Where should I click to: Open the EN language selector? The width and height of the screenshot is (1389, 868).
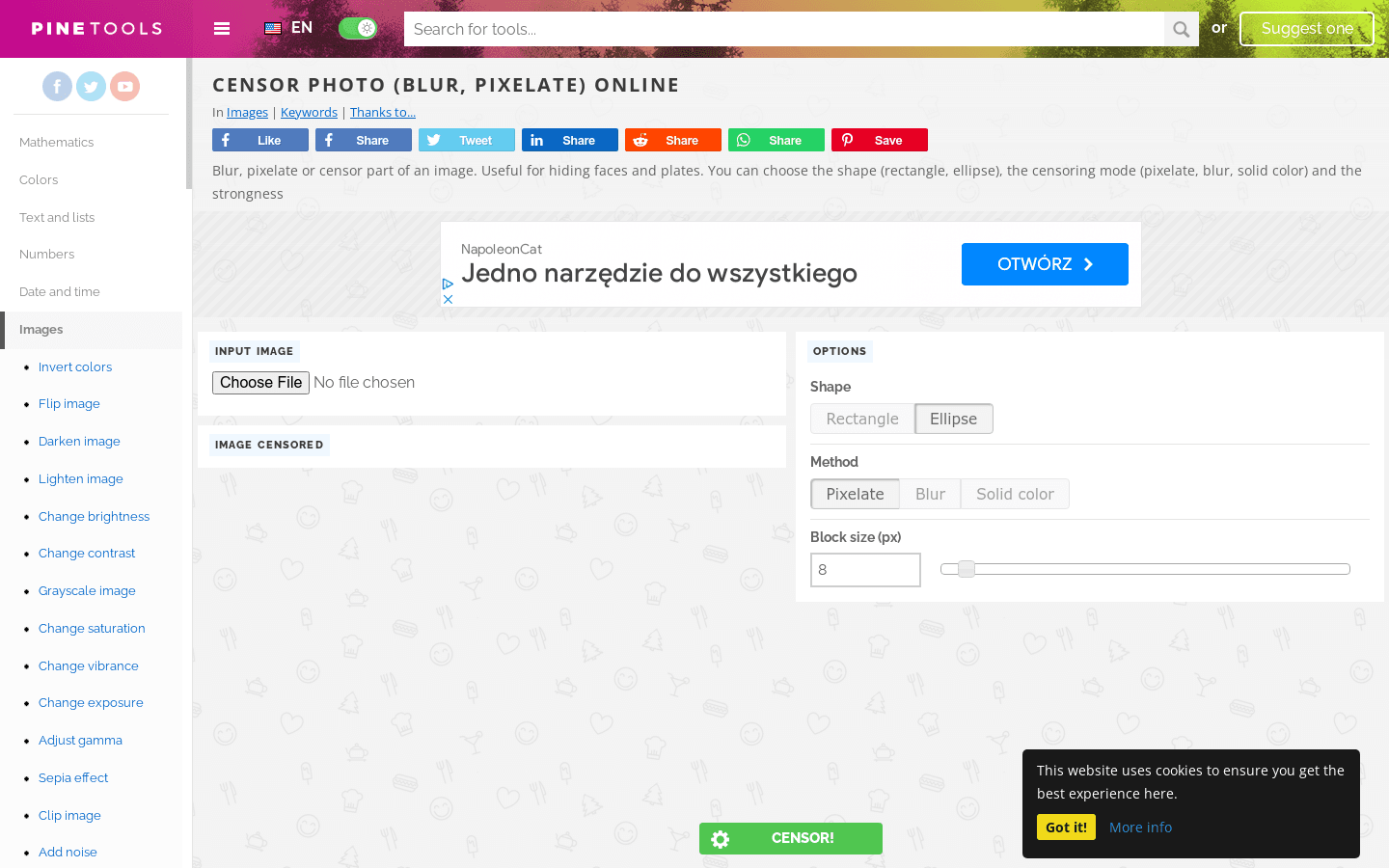288,28
